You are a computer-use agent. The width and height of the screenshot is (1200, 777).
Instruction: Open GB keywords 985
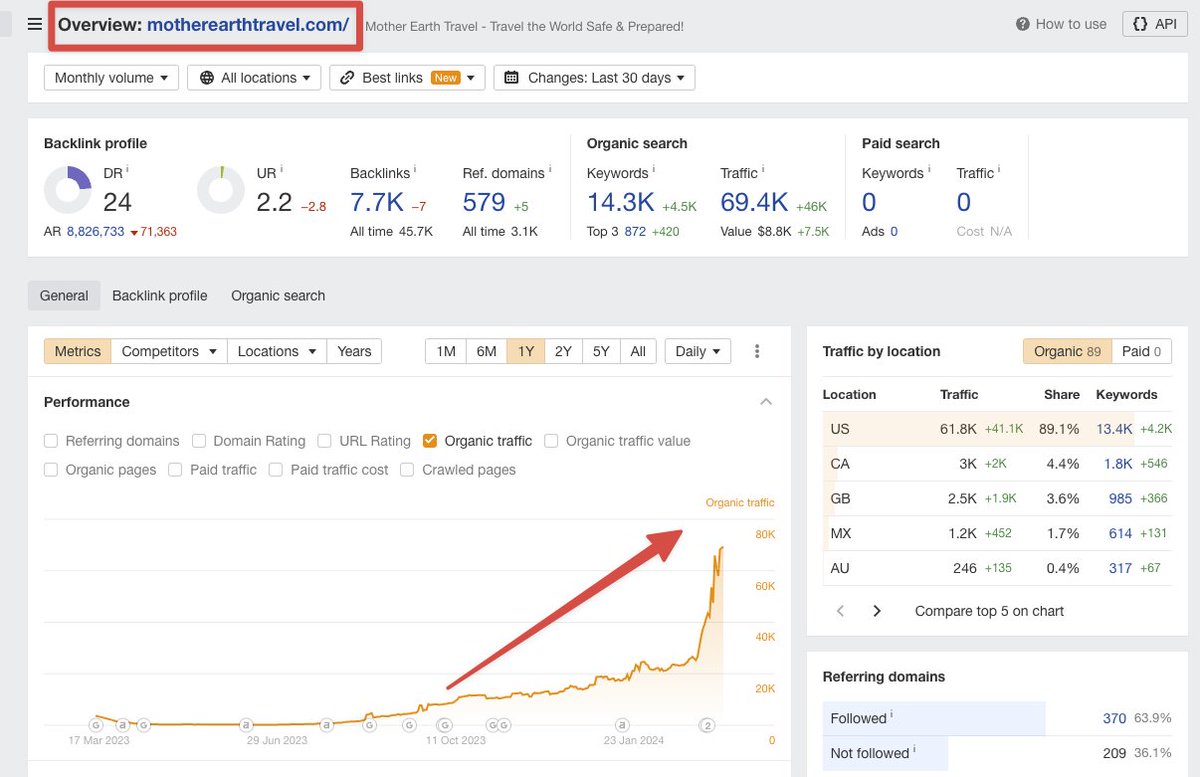pos(1120,499)
